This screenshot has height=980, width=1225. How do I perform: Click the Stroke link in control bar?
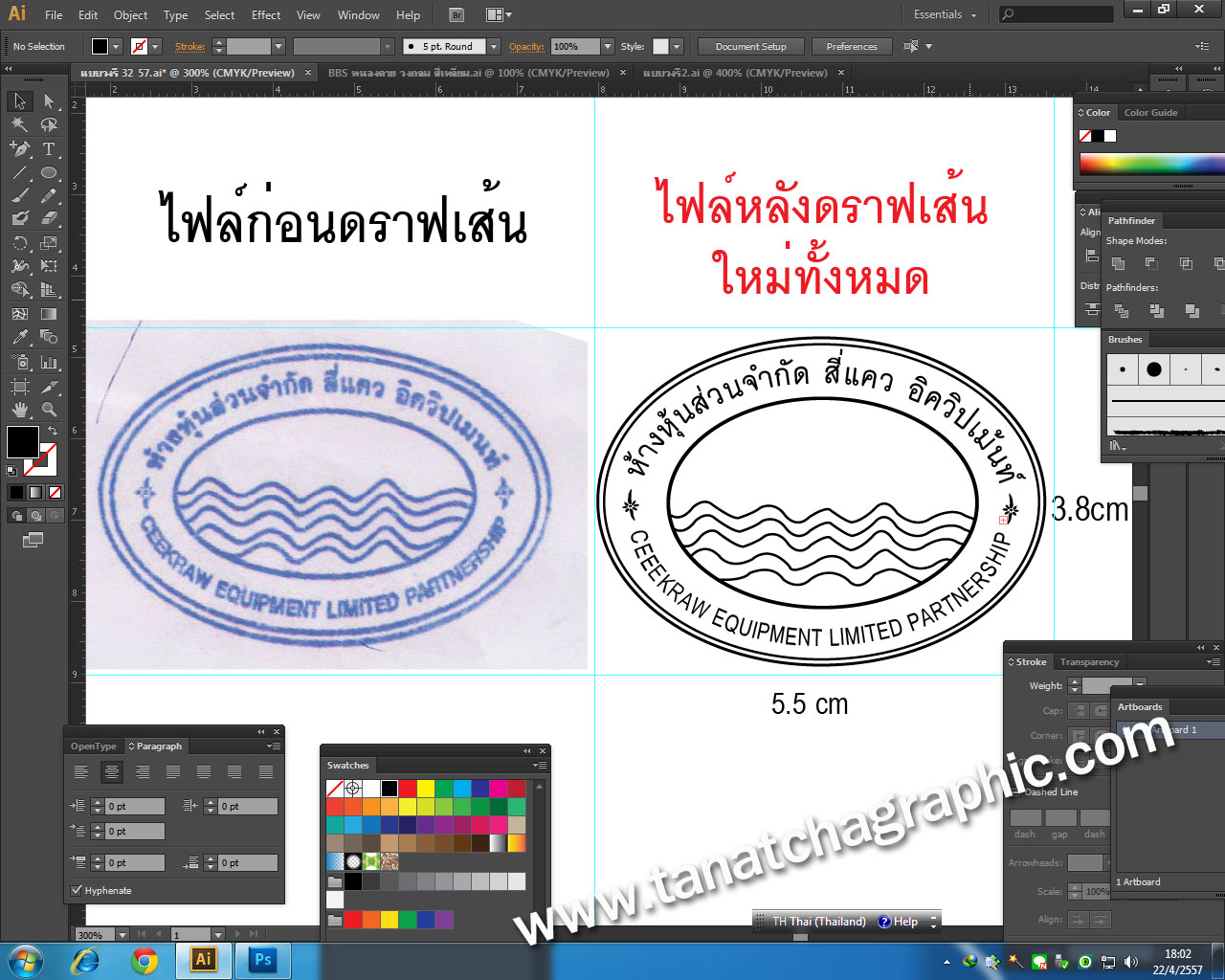click(190, 46)
